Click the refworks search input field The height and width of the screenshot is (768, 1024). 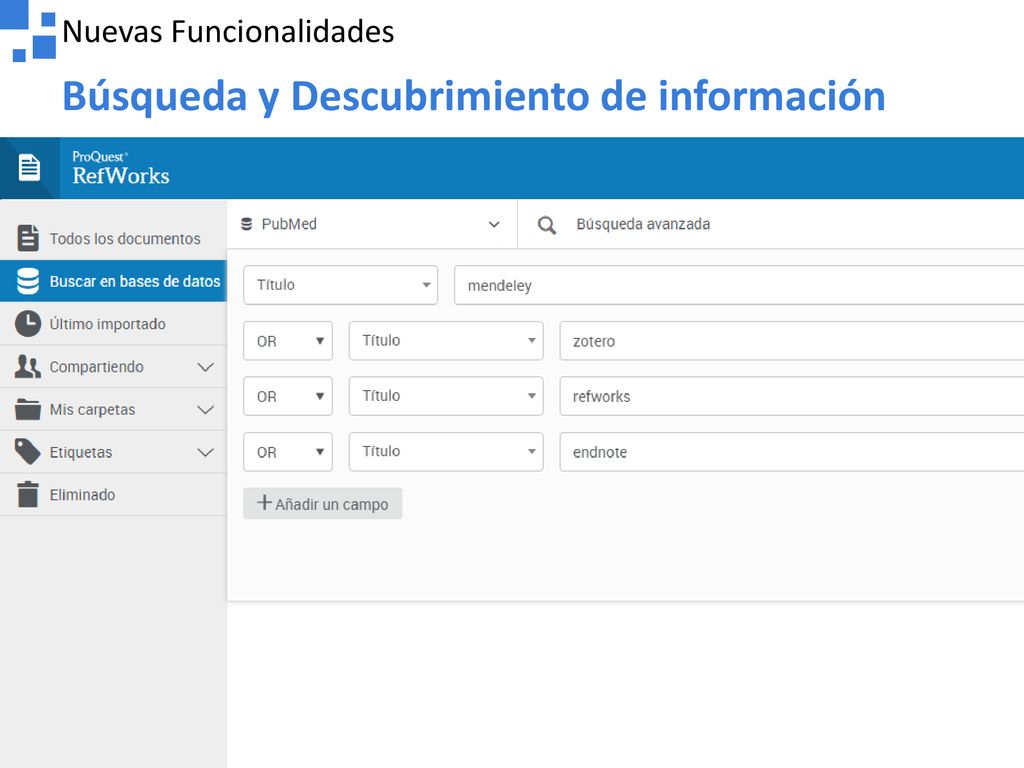[792, 396]
